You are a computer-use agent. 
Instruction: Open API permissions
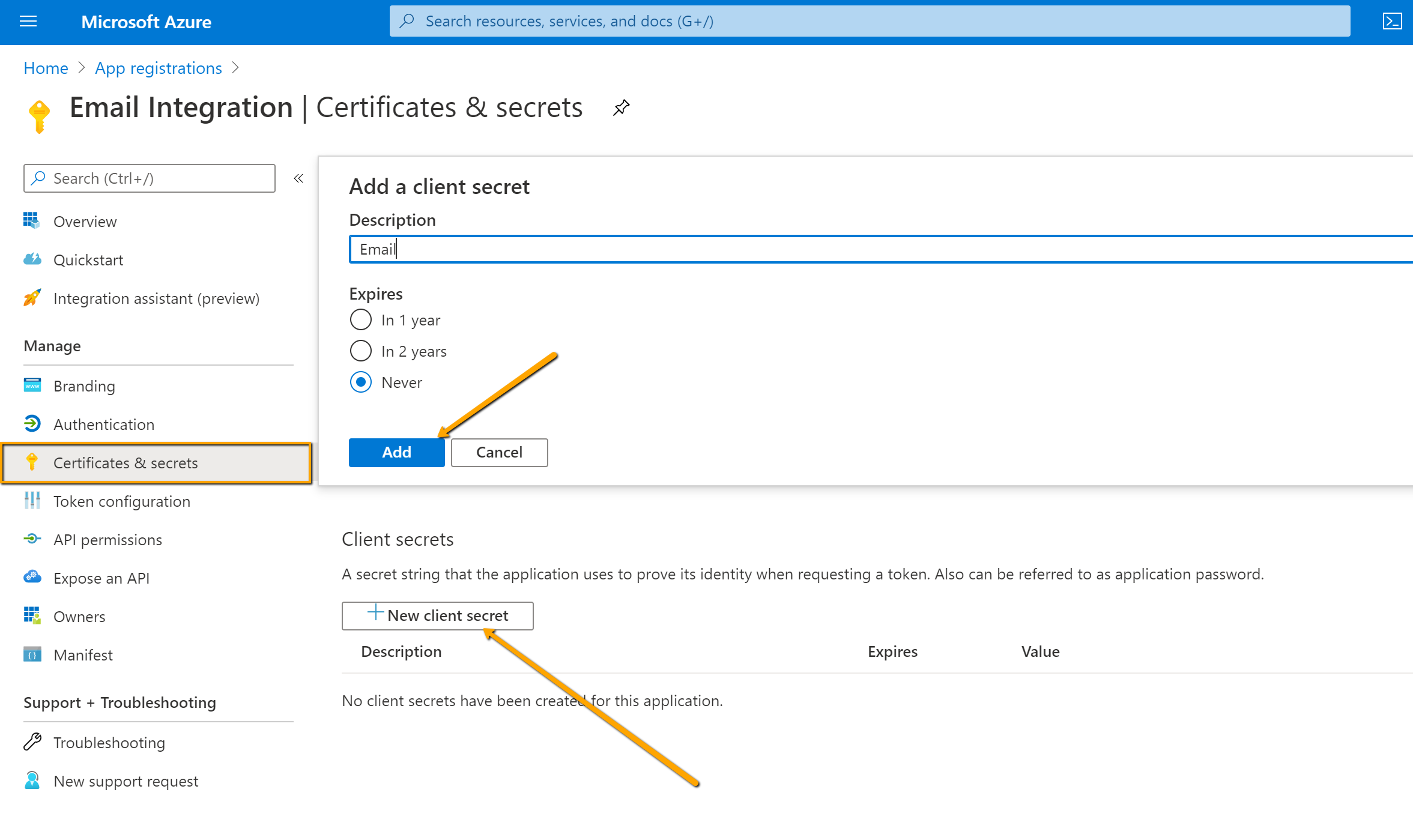[x=107, y=539]
